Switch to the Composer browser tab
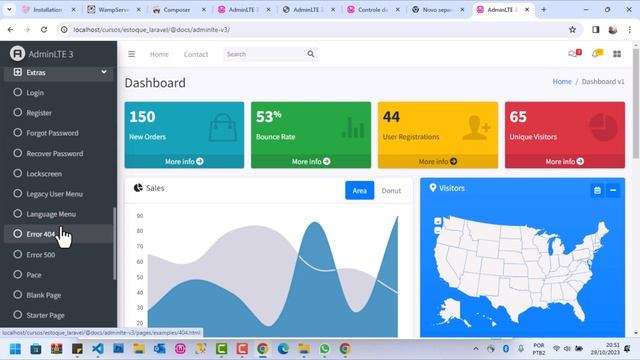 coord(178,9)
